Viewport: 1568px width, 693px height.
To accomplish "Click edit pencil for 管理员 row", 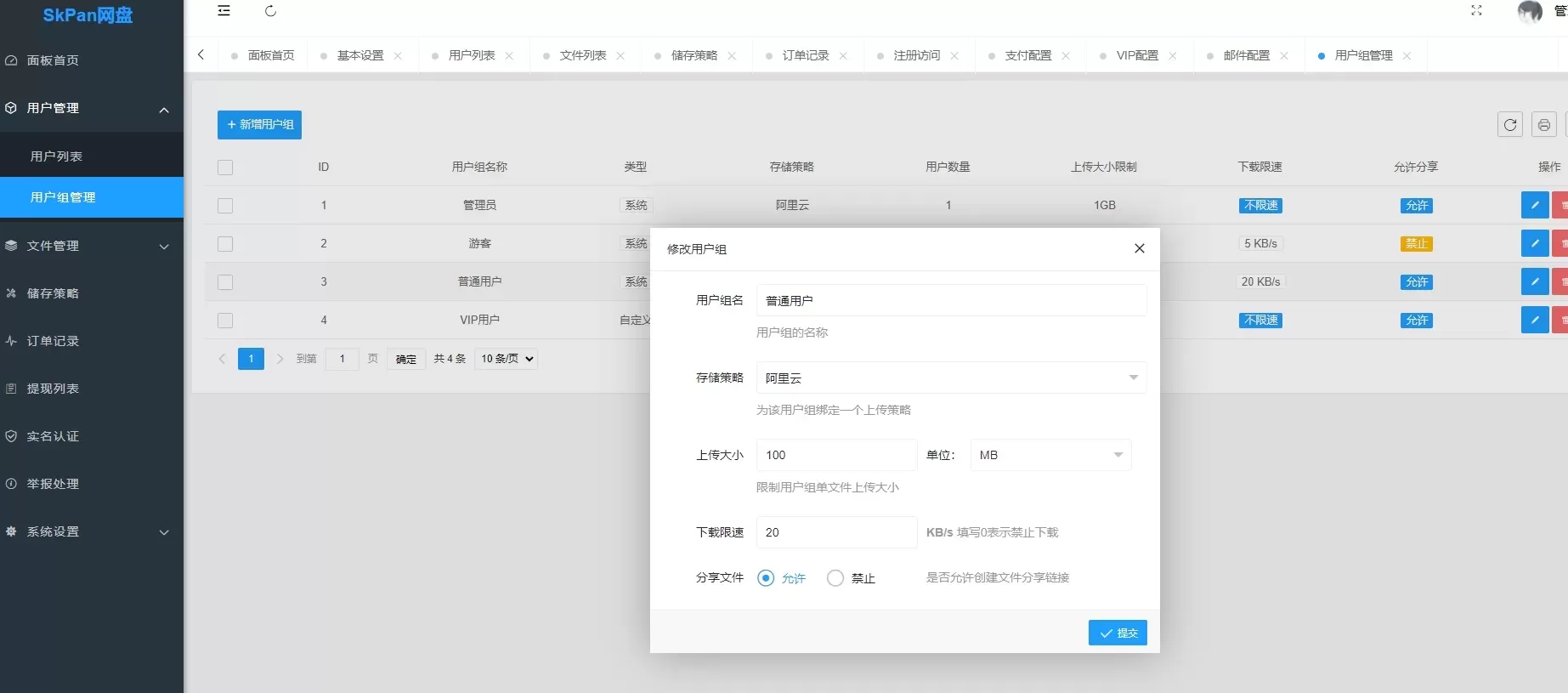I will tap(1534, 205).
